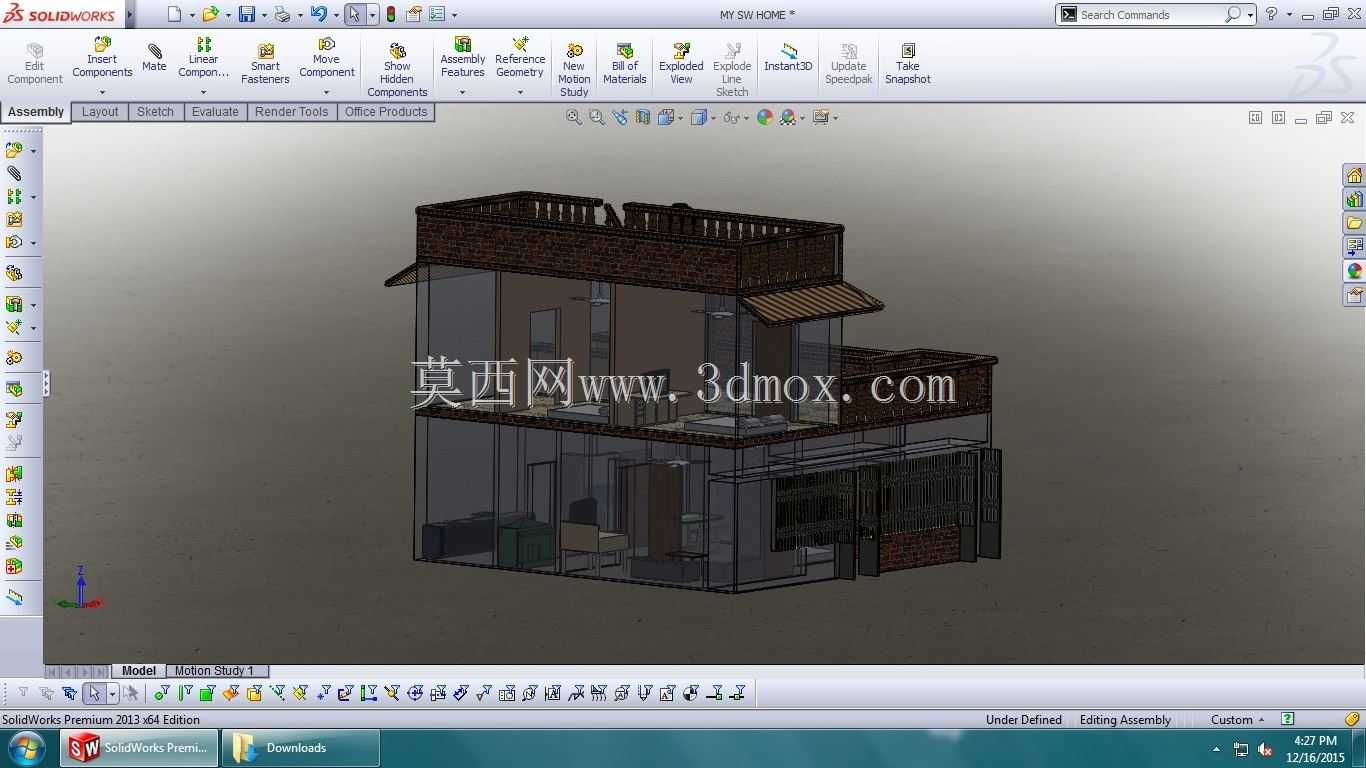
Task: Open the Windows Start menu
Action: 26,748
